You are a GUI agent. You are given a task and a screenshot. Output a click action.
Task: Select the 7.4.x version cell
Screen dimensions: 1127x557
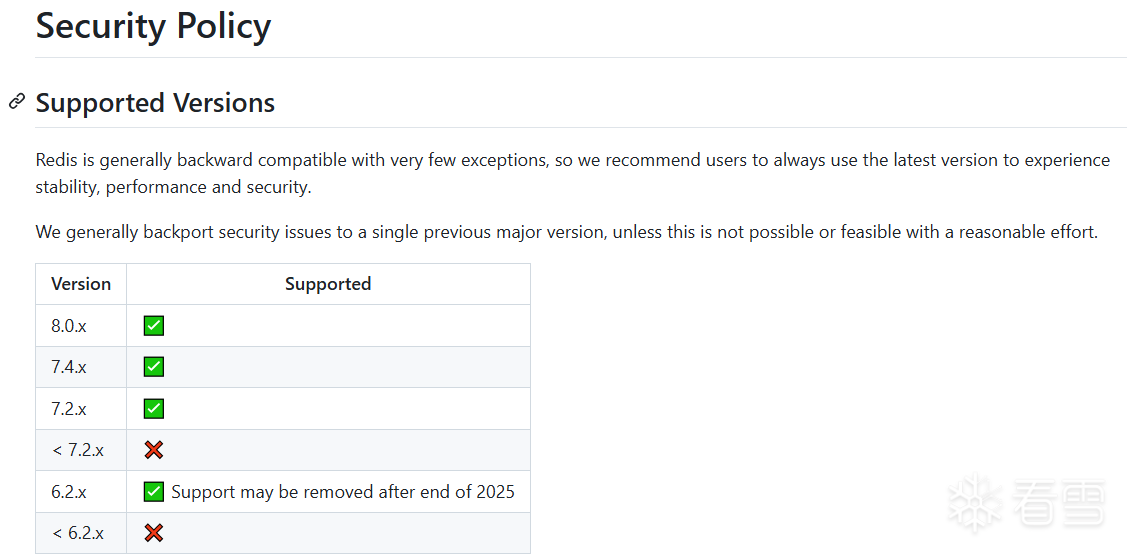coord(69,367)
